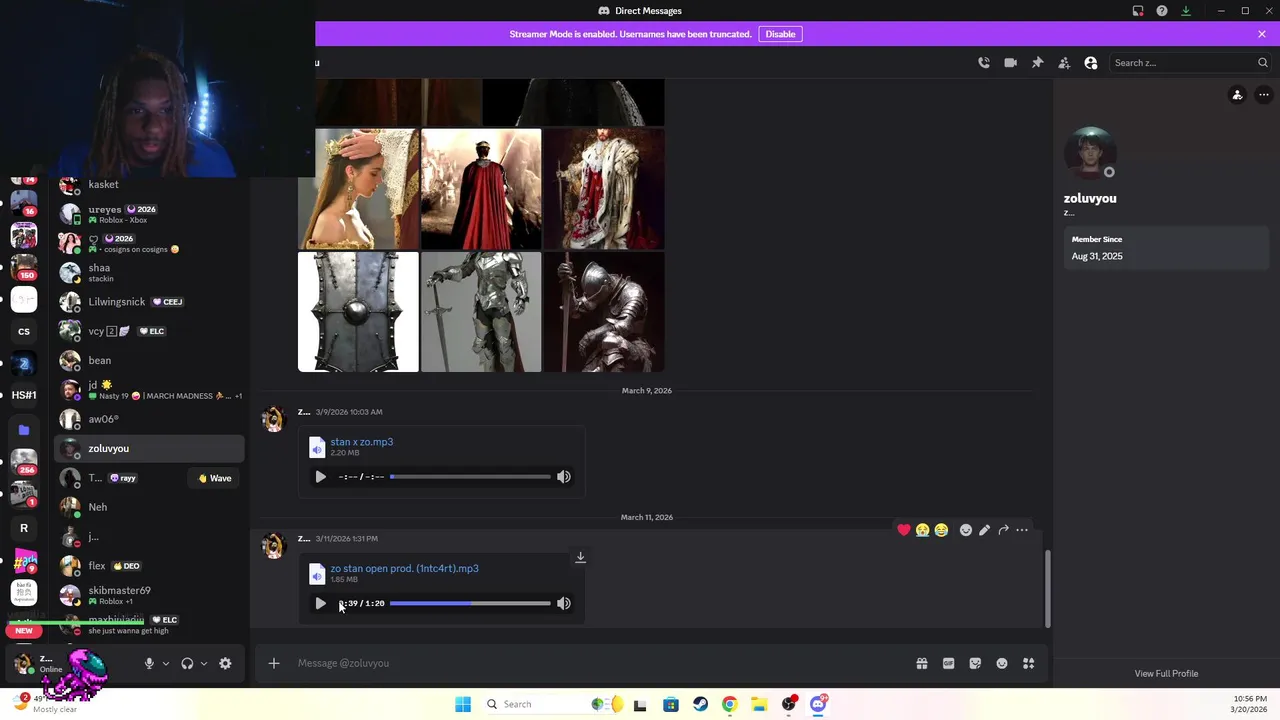The image size is (1280, 720).
Task: Open Steam from the taskbar
Action: 700,704
